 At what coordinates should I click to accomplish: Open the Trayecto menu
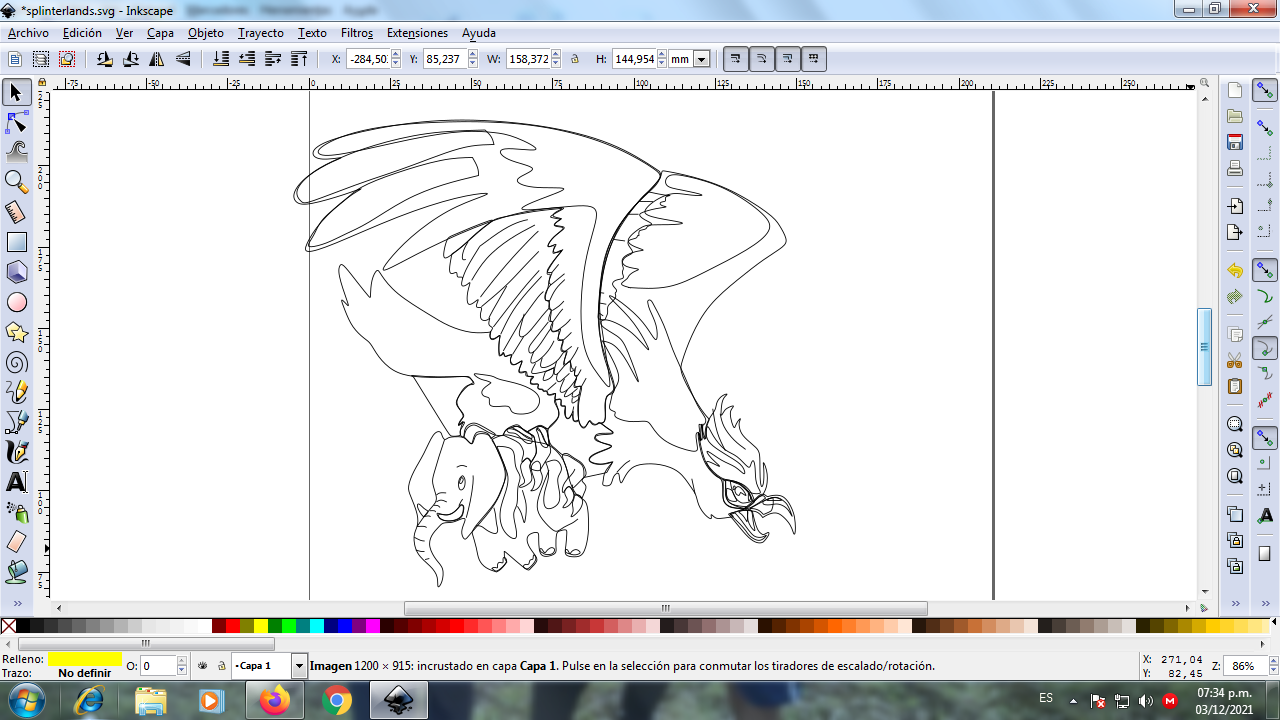pyautogui.click(x=260, y=33)
